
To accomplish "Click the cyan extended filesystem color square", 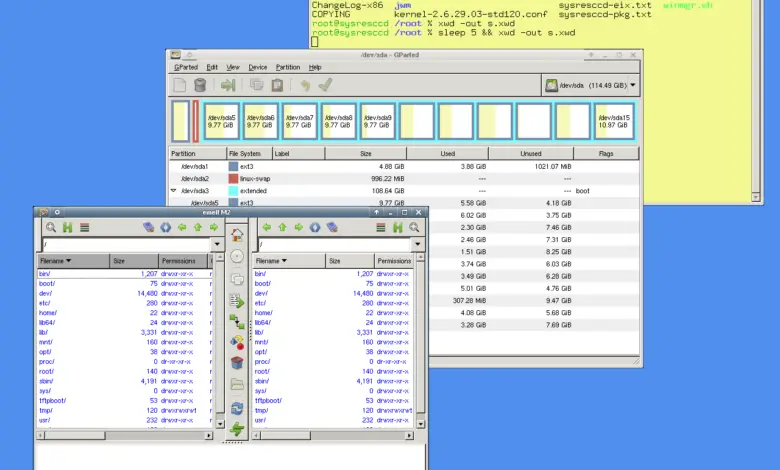I will pyautogui.click(x=233, y=190).
